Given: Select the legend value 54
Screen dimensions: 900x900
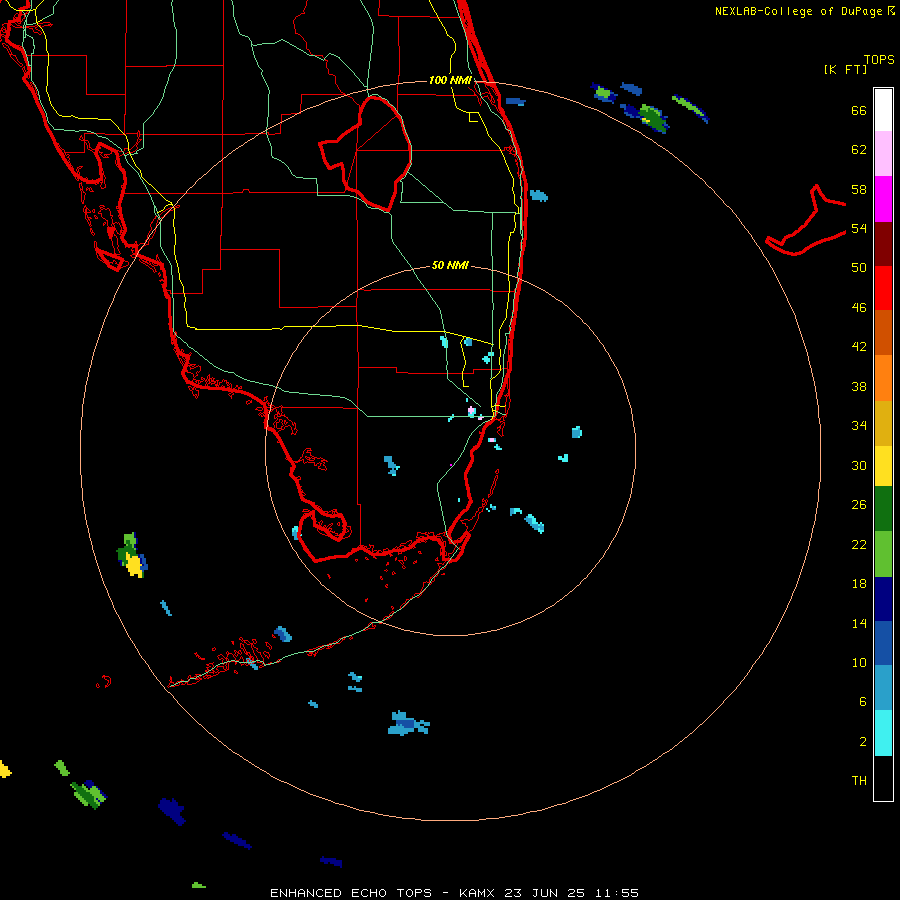Looking at the screenshot, I should [859, 228].
